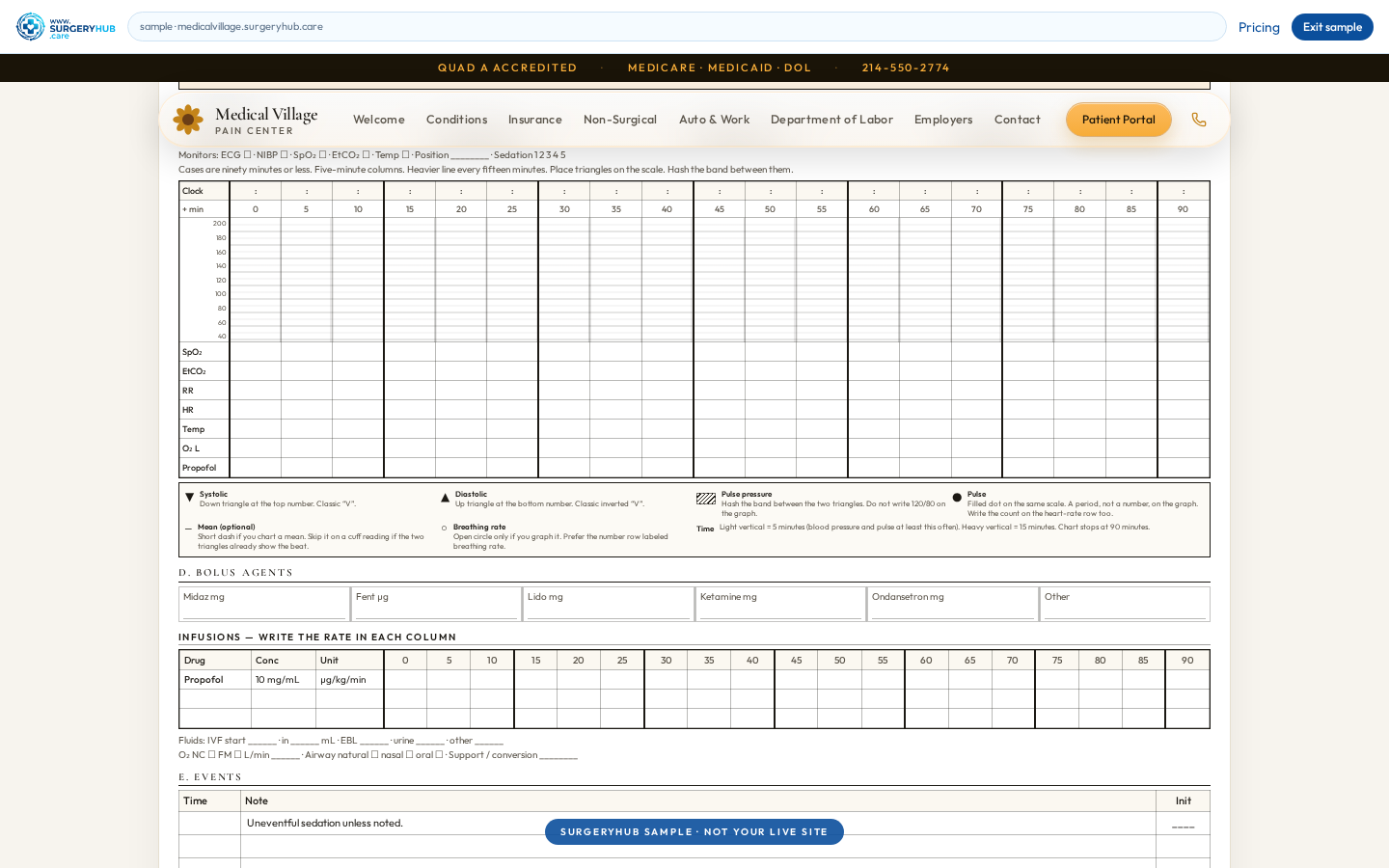Screen dimensions: 1389x868
Task: Check the EtCO₂ monitor box
Action: 366,154
